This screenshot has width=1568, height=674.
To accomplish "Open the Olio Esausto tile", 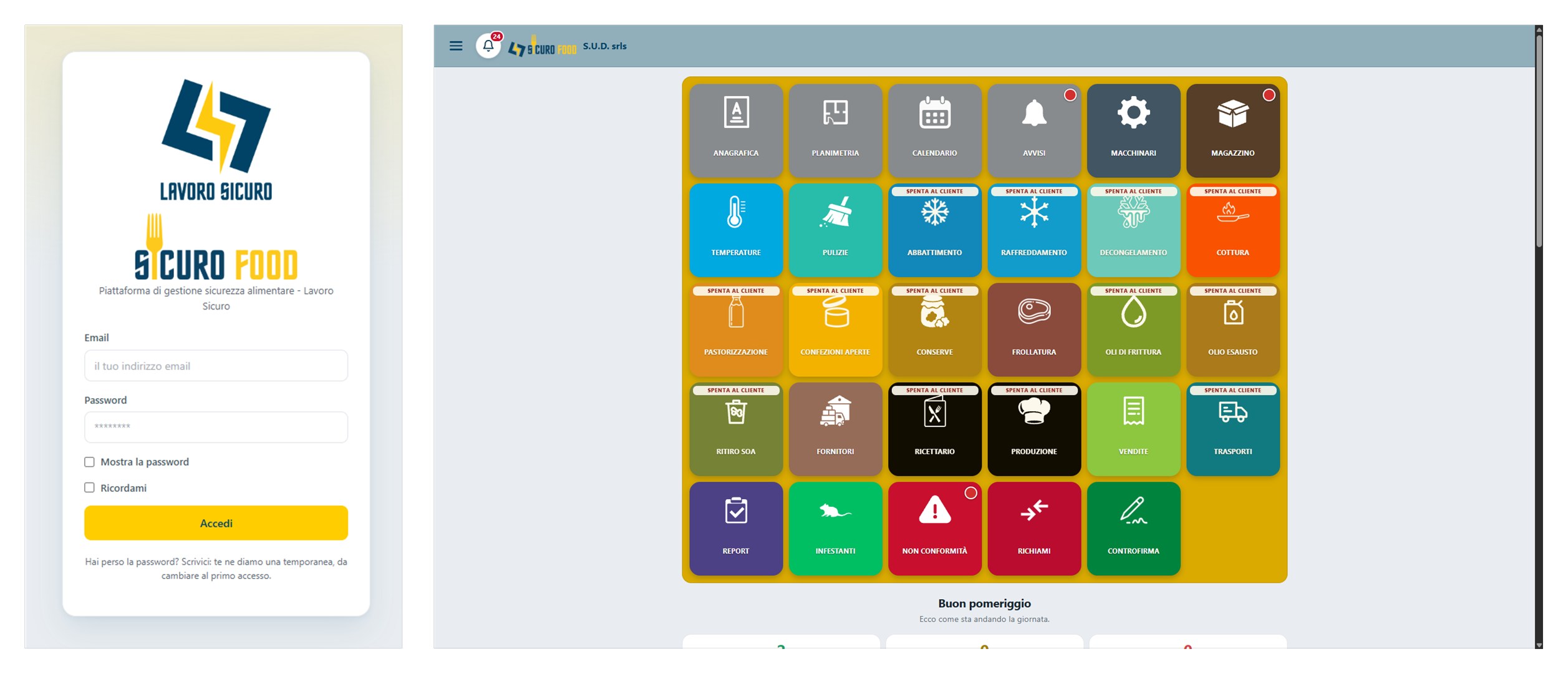I will click(1233, 330).
